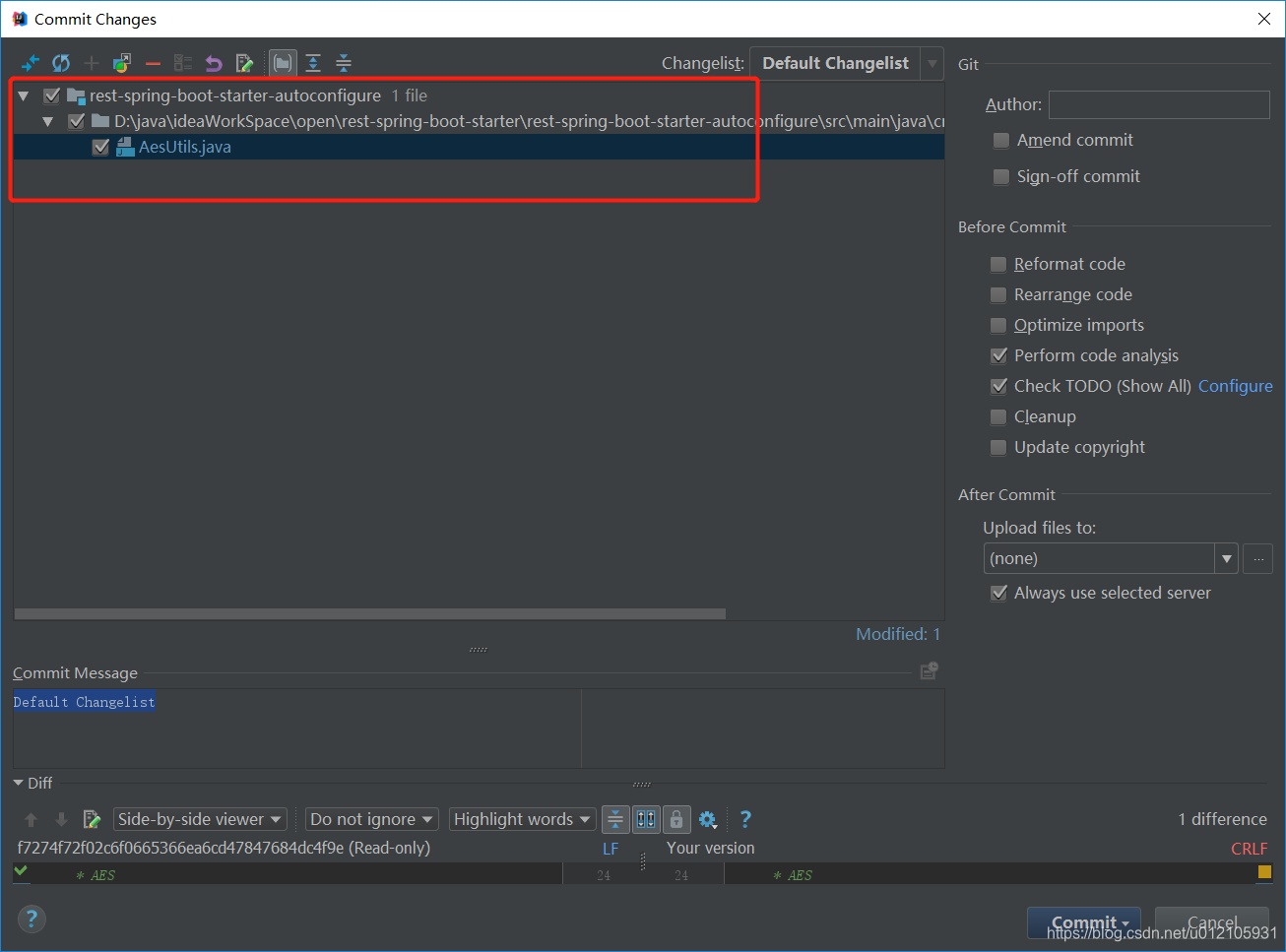Viewport: 1286px width, 952px height.
Task: Open the Side-by-side viewer dropdown
Action: point(200,819)
